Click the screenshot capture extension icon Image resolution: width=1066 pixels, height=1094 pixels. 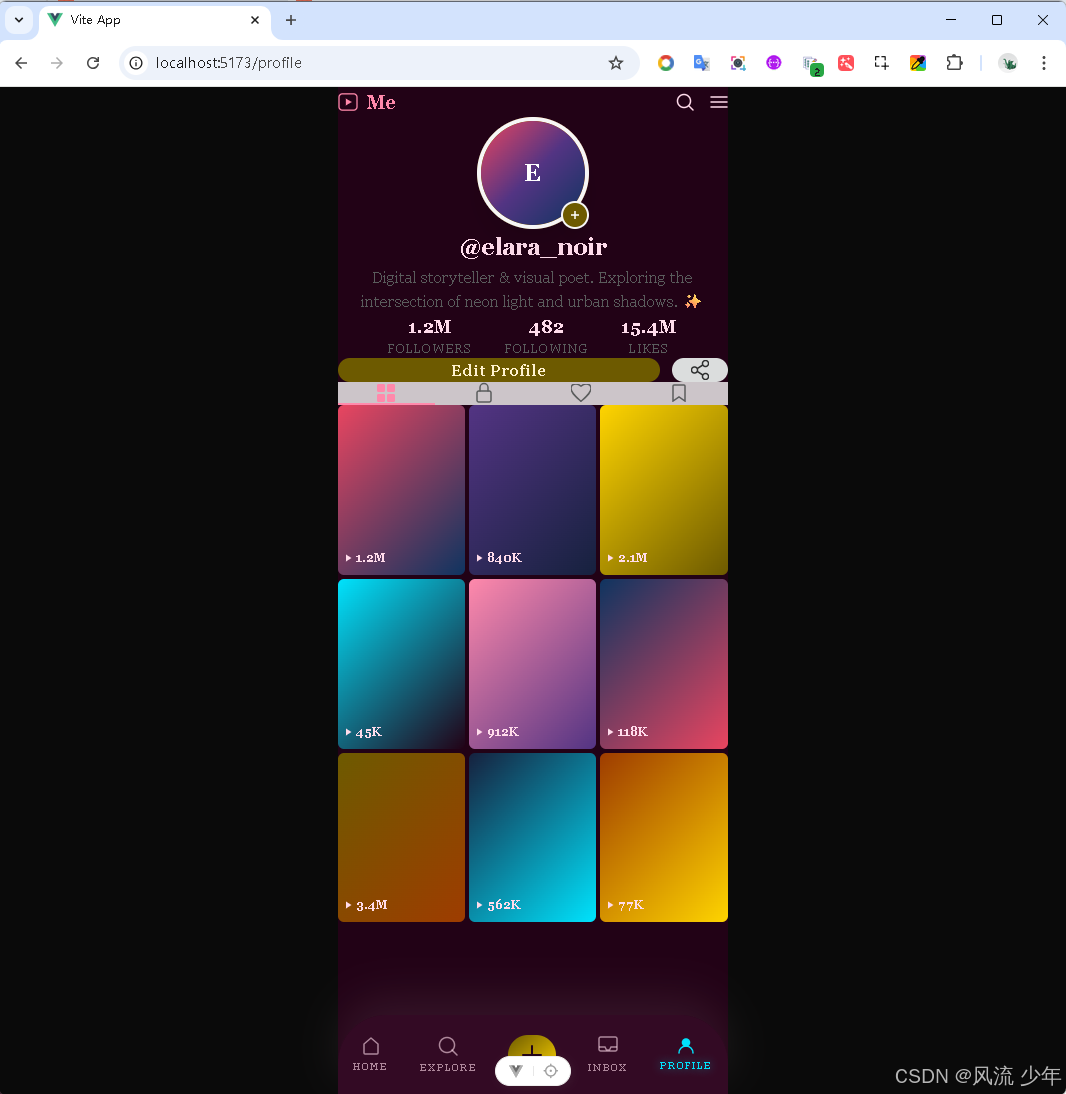point(882,63)
